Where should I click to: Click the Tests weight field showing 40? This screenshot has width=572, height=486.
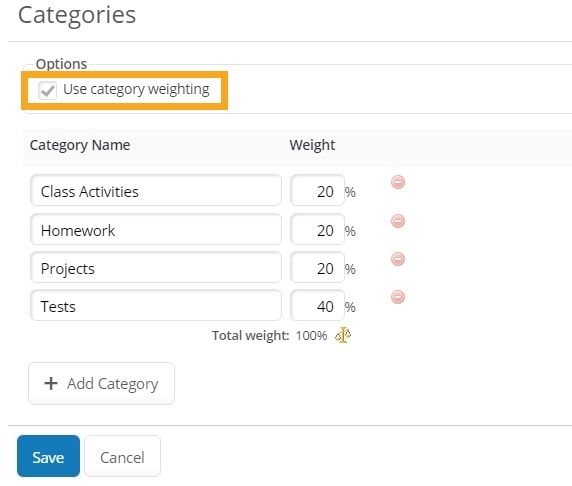[x=317, y=305]
